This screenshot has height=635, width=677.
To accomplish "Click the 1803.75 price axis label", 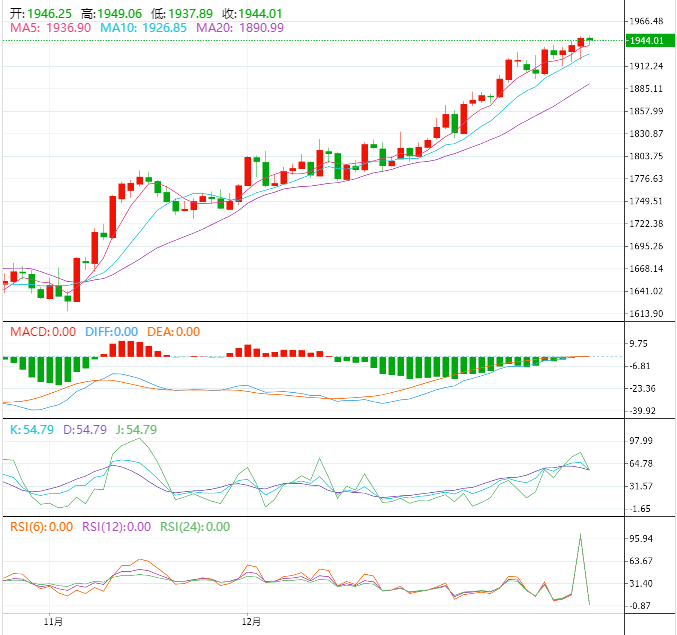I will point(646,156).
